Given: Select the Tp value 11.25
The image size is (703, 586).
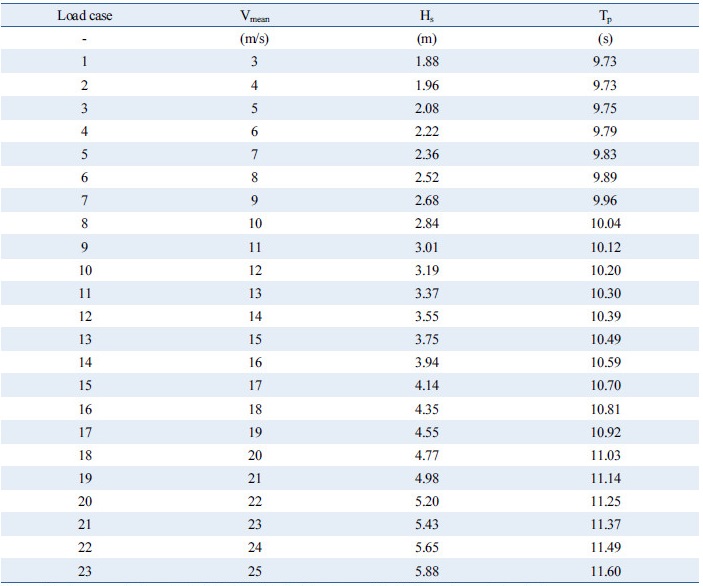Looking at the screenshot, I should point(604,500).
